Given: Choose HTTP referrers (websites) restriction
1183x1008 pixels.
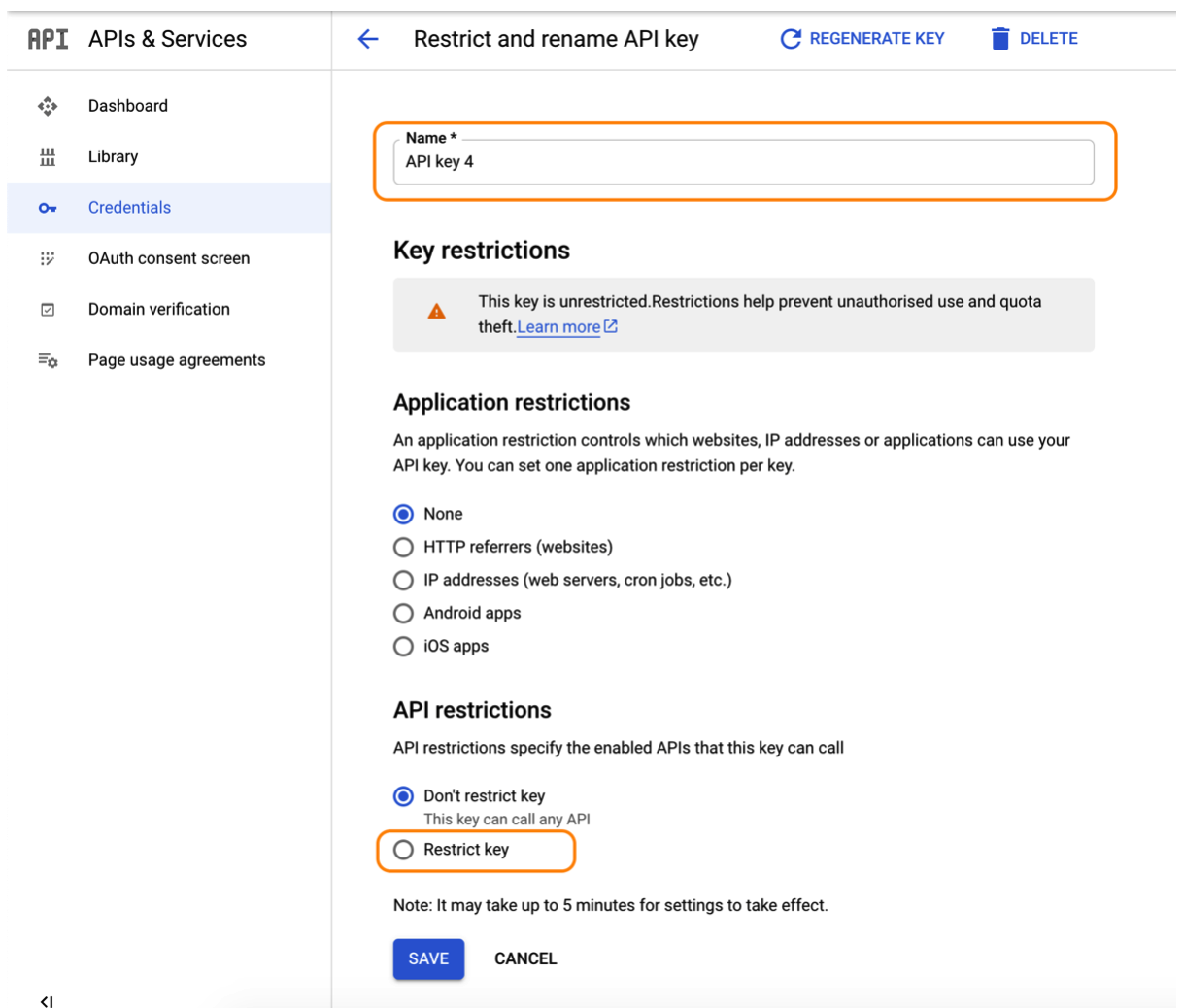Looking at the screenshot, I should tap(403, 547).
